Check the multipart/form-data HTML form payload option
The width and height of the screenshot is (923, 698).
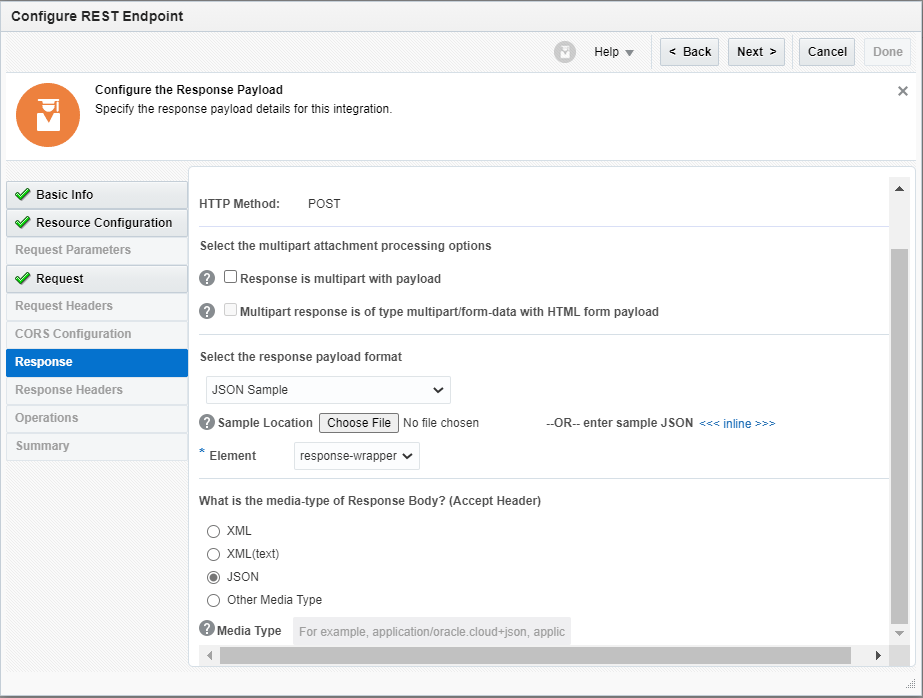point(230,310)
